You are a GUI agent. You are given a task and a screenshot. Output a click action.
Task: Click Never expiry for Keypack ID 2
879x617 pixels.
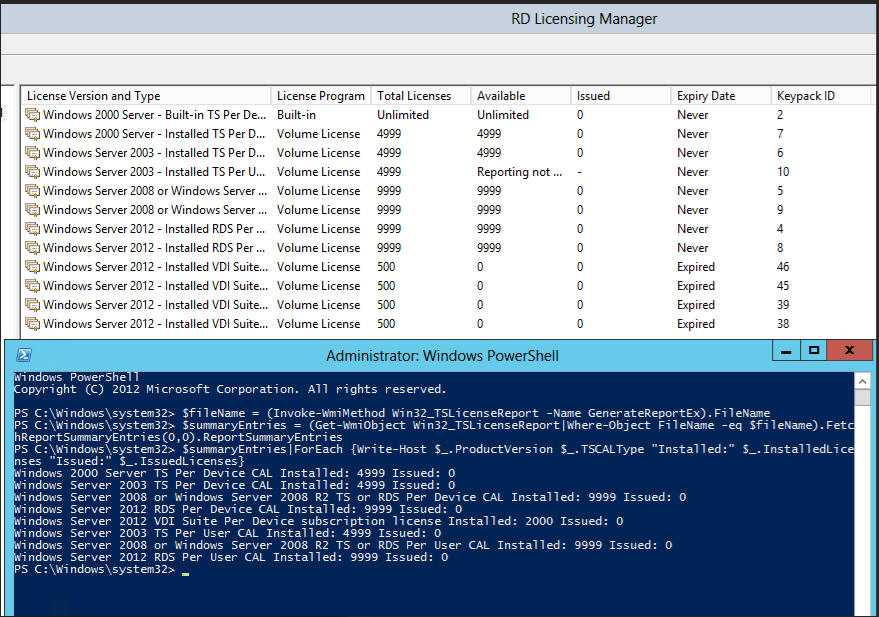point(692,115)
